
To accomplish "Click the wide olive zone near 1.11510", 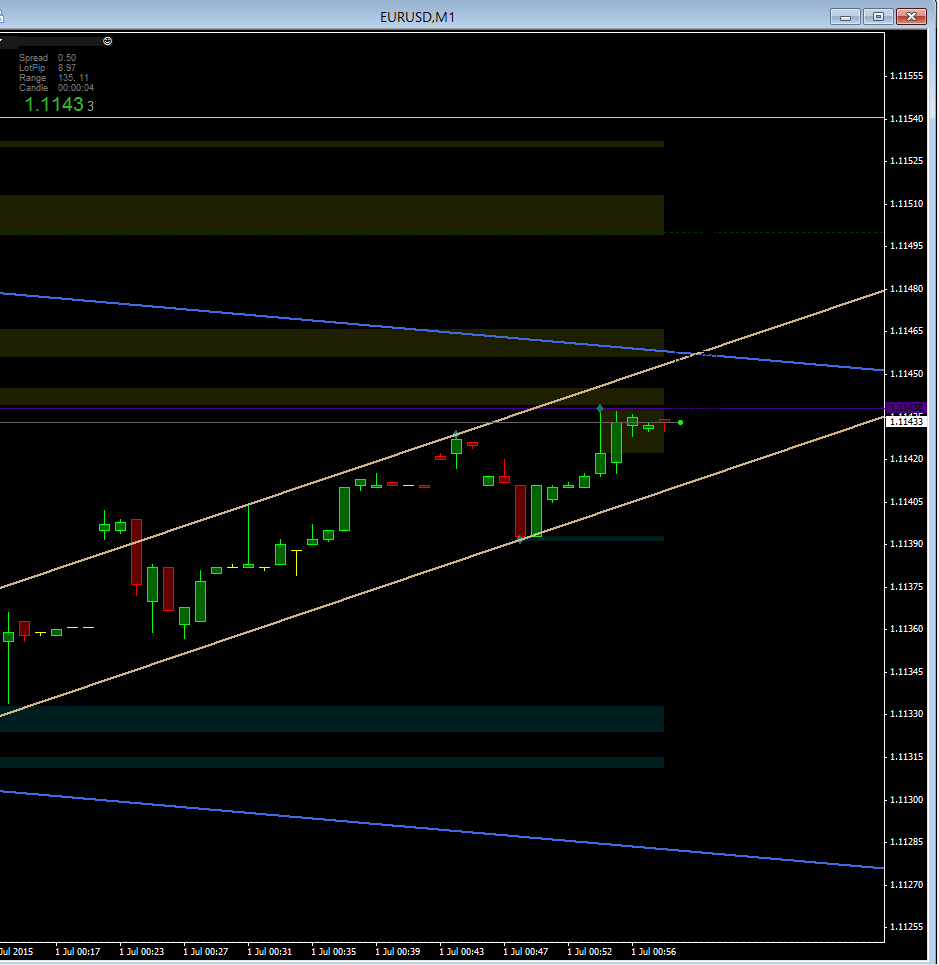I will coord(332,215).
